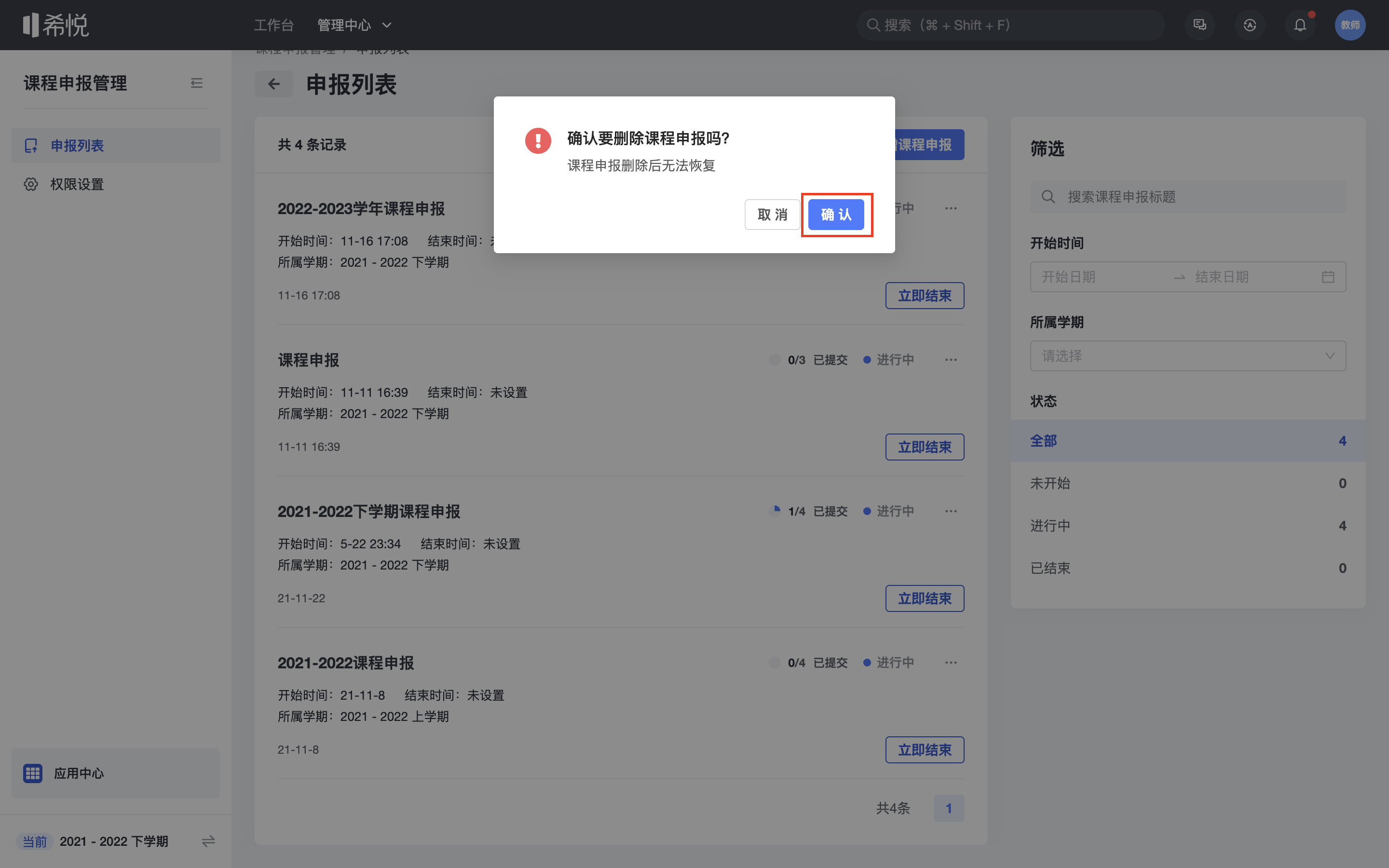Focus the 搜索课程申报标题 filter field
The image size is (1389, 868).
pyautogui.click(x=1188, y=197)
